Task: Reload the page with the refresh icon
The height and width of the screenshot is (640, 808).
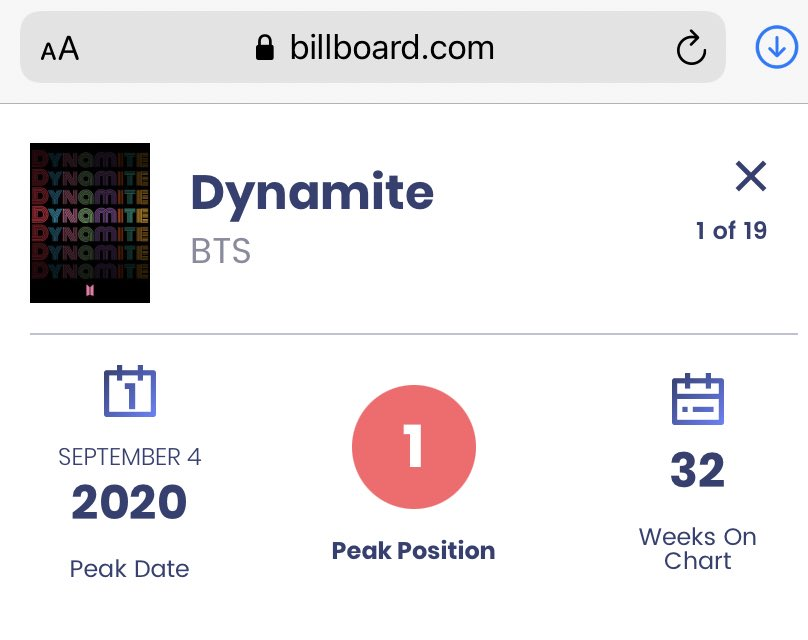Action: point(691,48)
